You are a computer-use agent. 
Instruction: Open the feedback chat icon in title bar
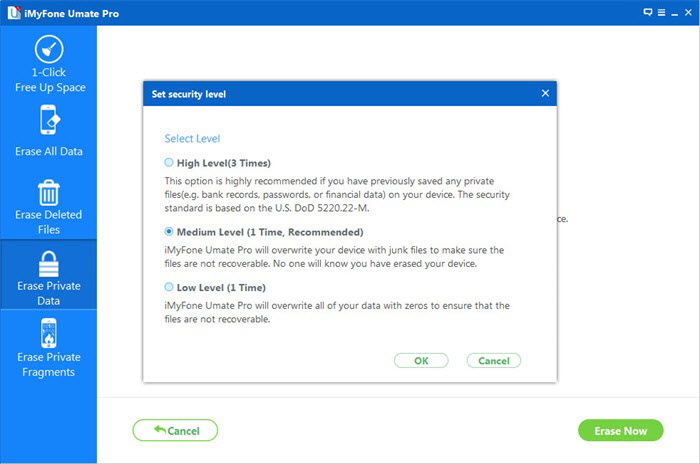[648, 12]
